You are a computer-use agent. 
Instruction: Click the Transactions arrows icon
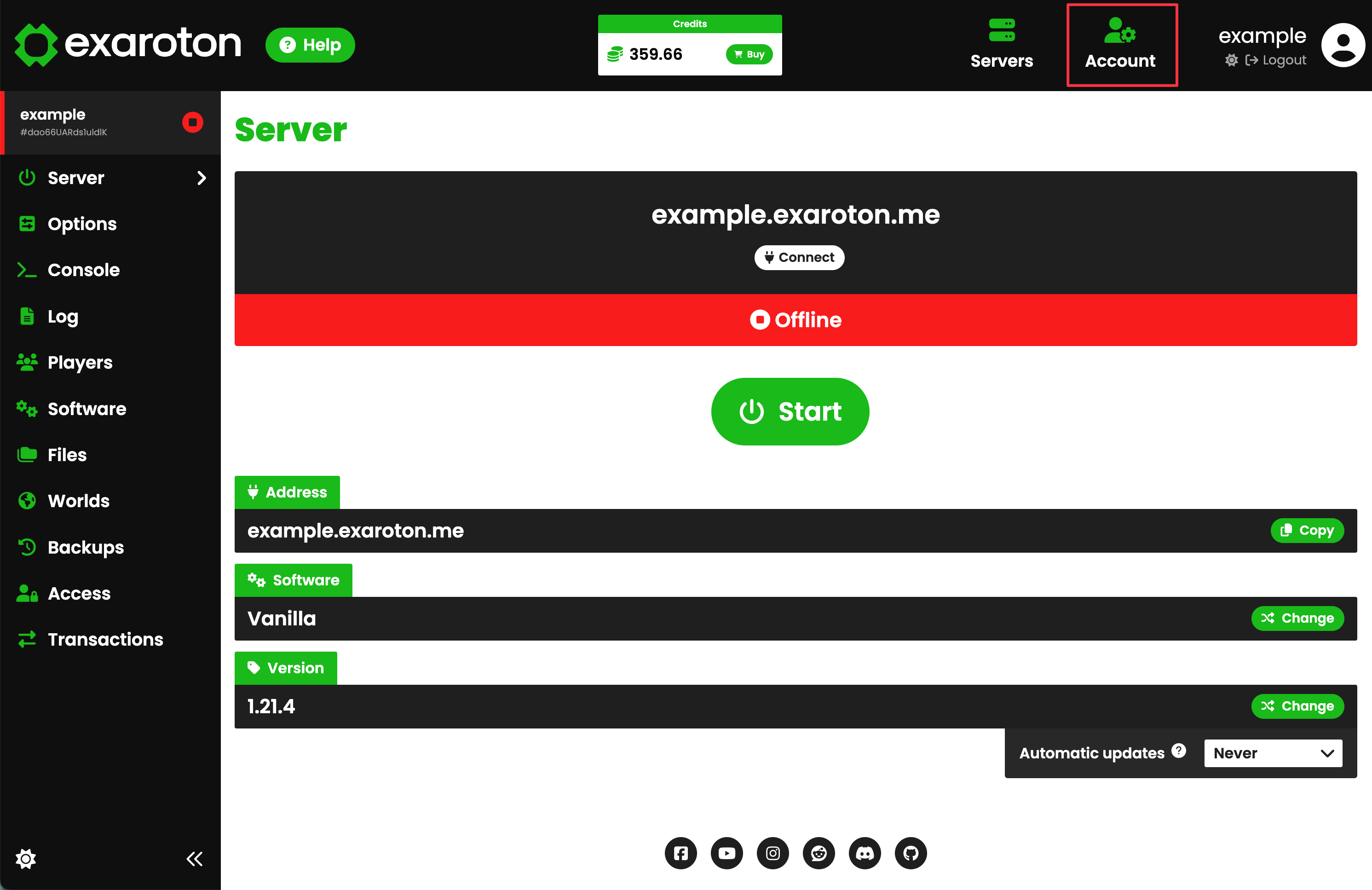point(27,639)
